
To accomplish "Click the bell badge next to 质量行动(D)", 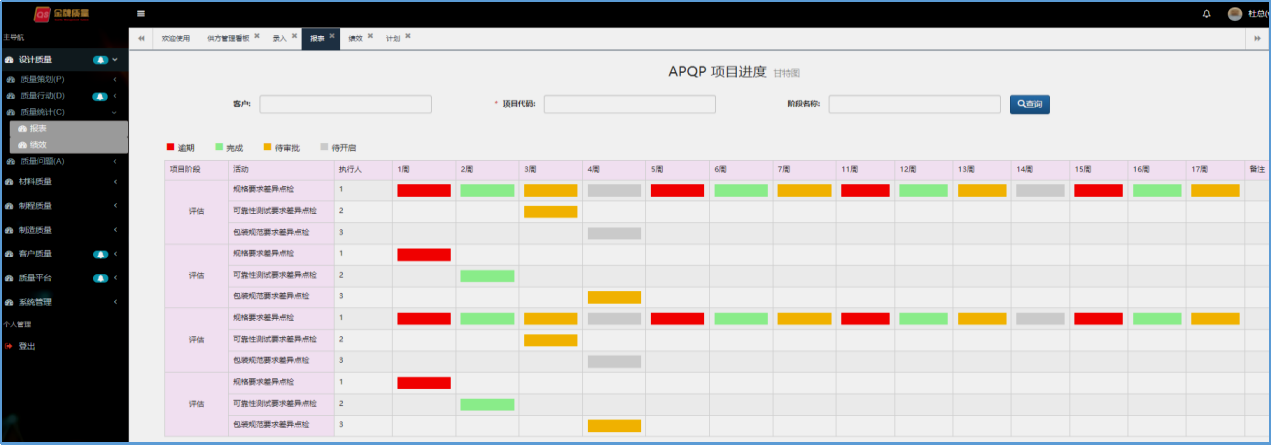I will point(100,96).
